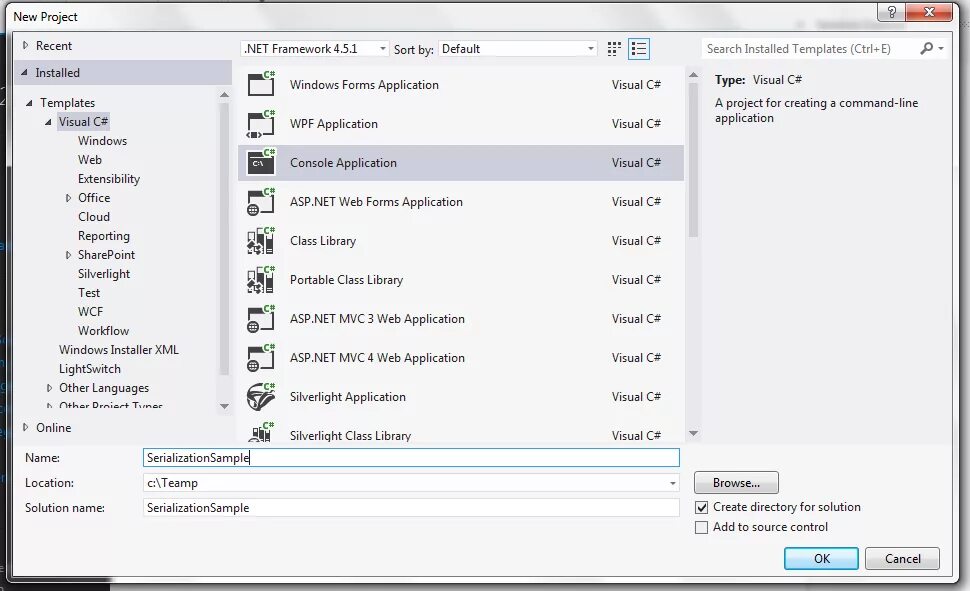Select WPF Application template name
Image resolution: width=970 pixels, height=591 pixels.
point(334,124)
